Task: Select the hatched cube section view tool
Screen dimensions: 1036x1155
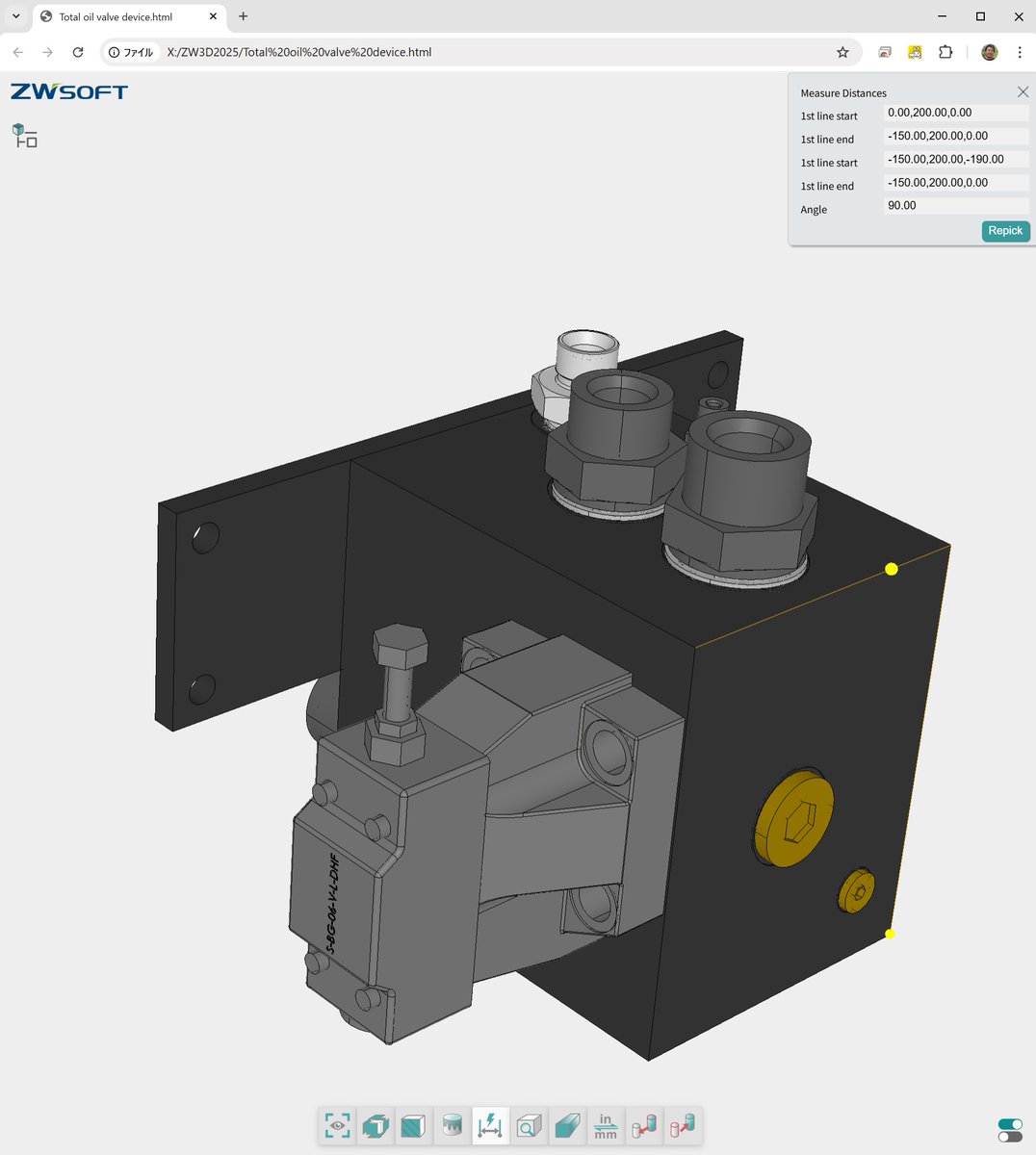Action: (413, 1125)
